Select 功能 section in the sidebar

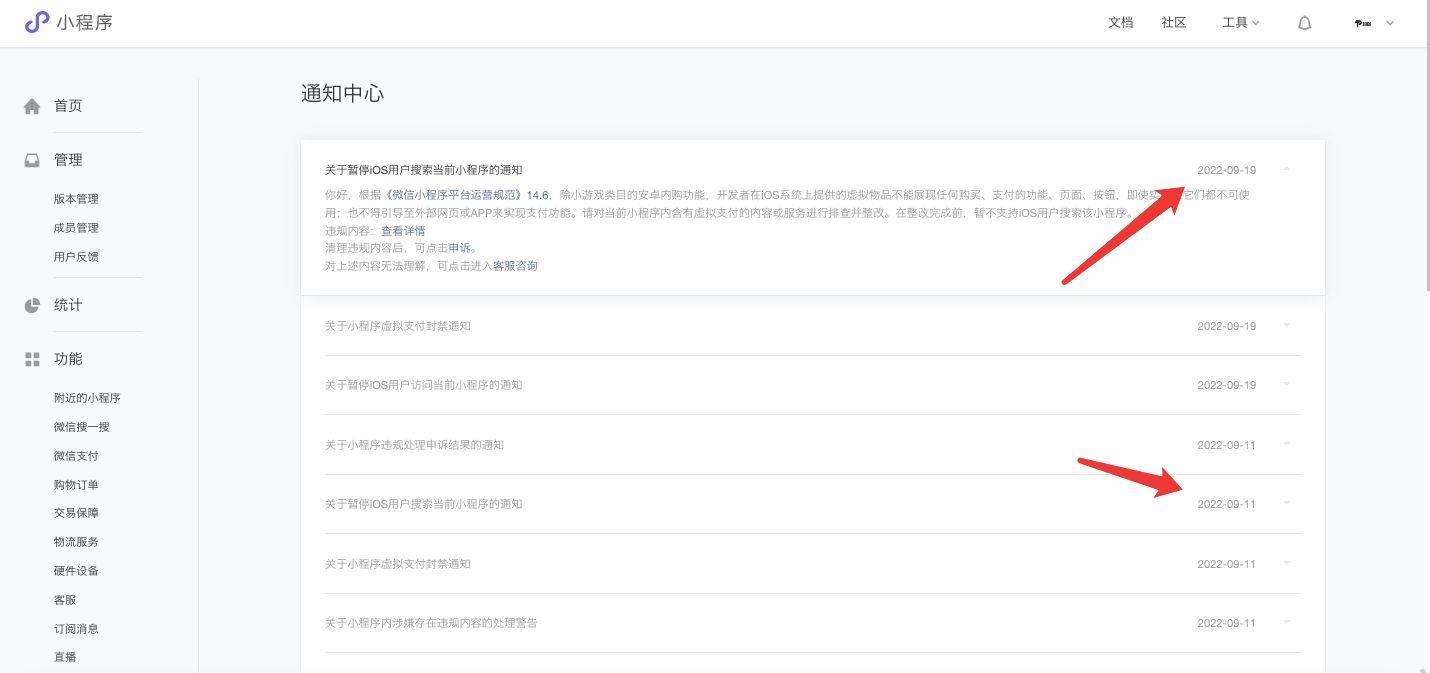(68, 359)
